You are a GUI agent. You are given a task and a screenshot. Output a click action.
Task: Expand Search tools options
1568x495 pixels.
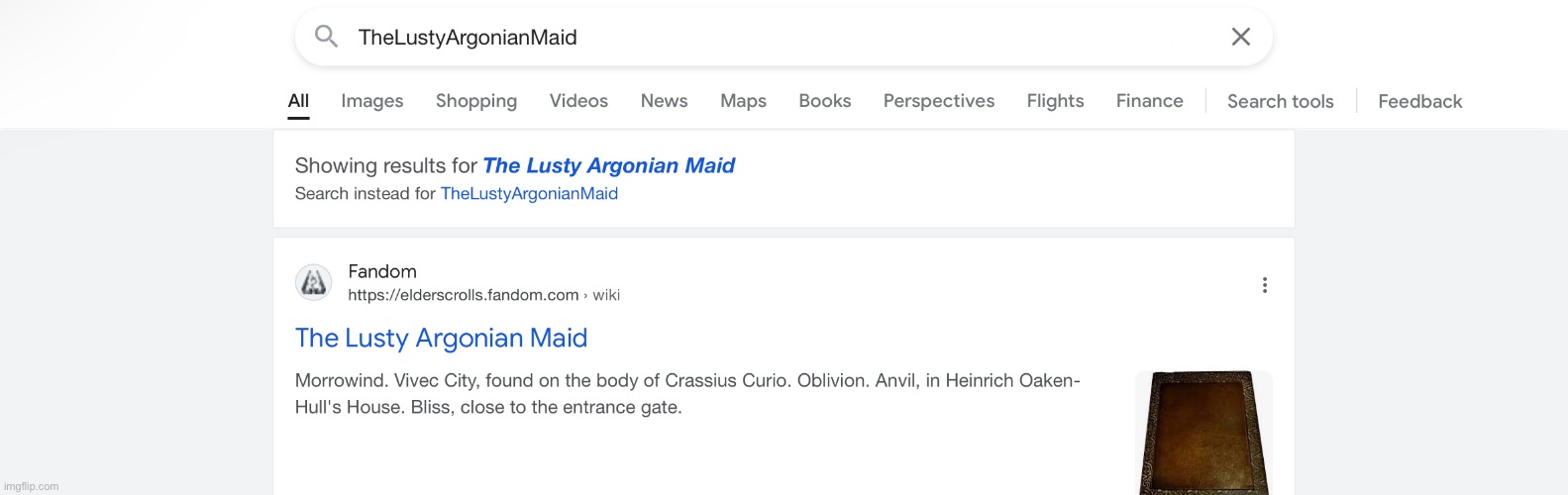pos(1280,101)
